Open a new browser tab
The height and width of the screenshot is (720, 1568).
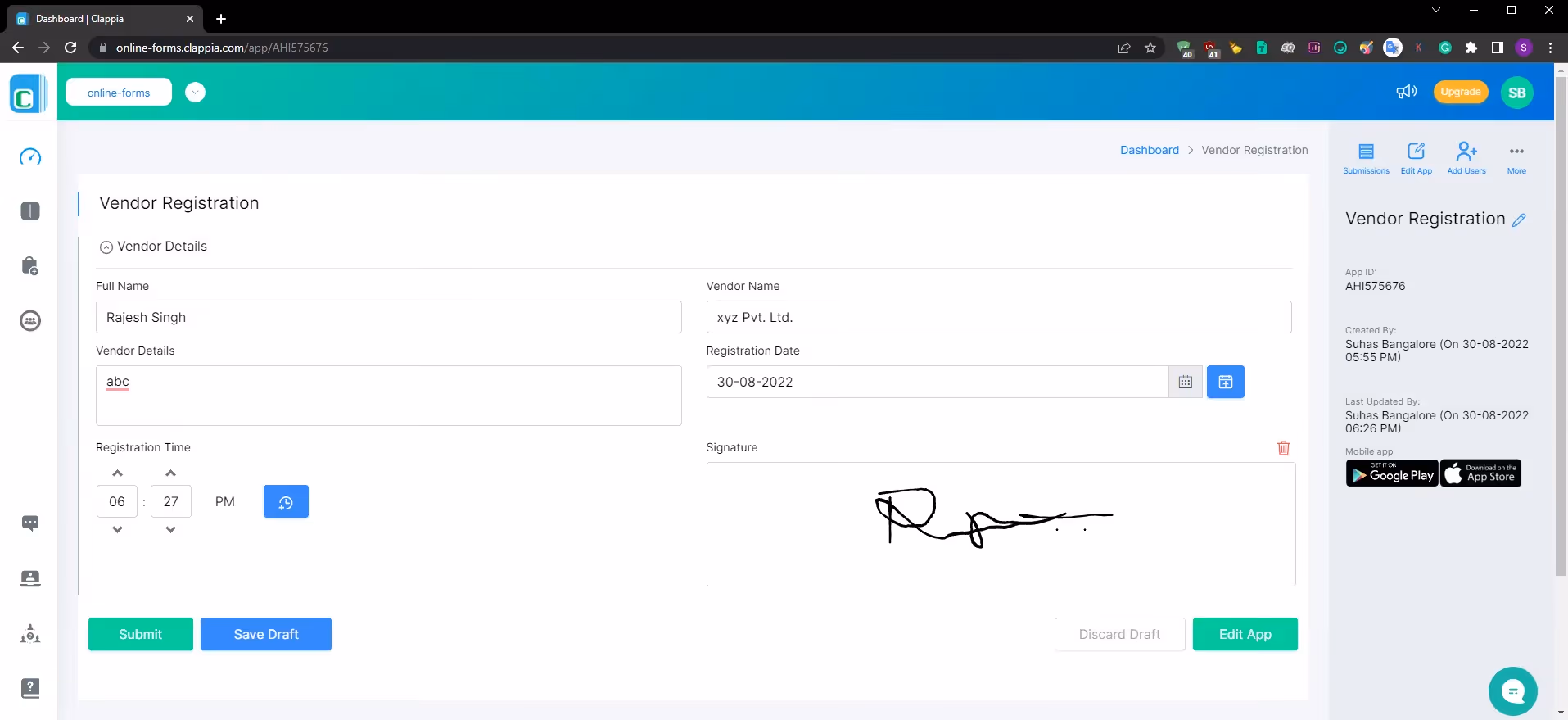[221, 19]
